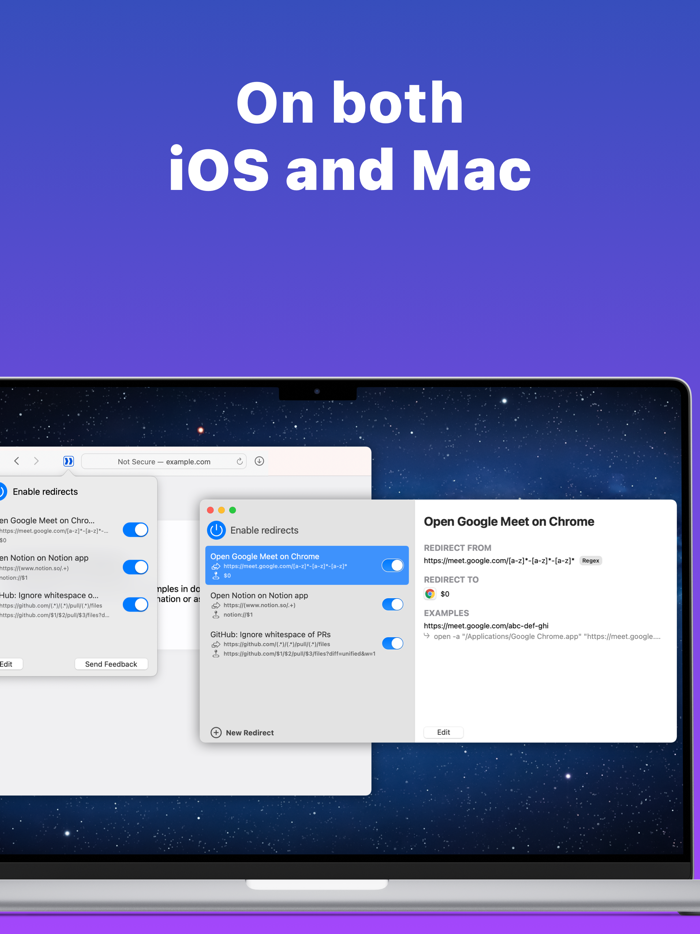Viewport: 700px width, 934px height.
Task: Click the plus circle icon by New Redirect
Action: coord(216,733)
